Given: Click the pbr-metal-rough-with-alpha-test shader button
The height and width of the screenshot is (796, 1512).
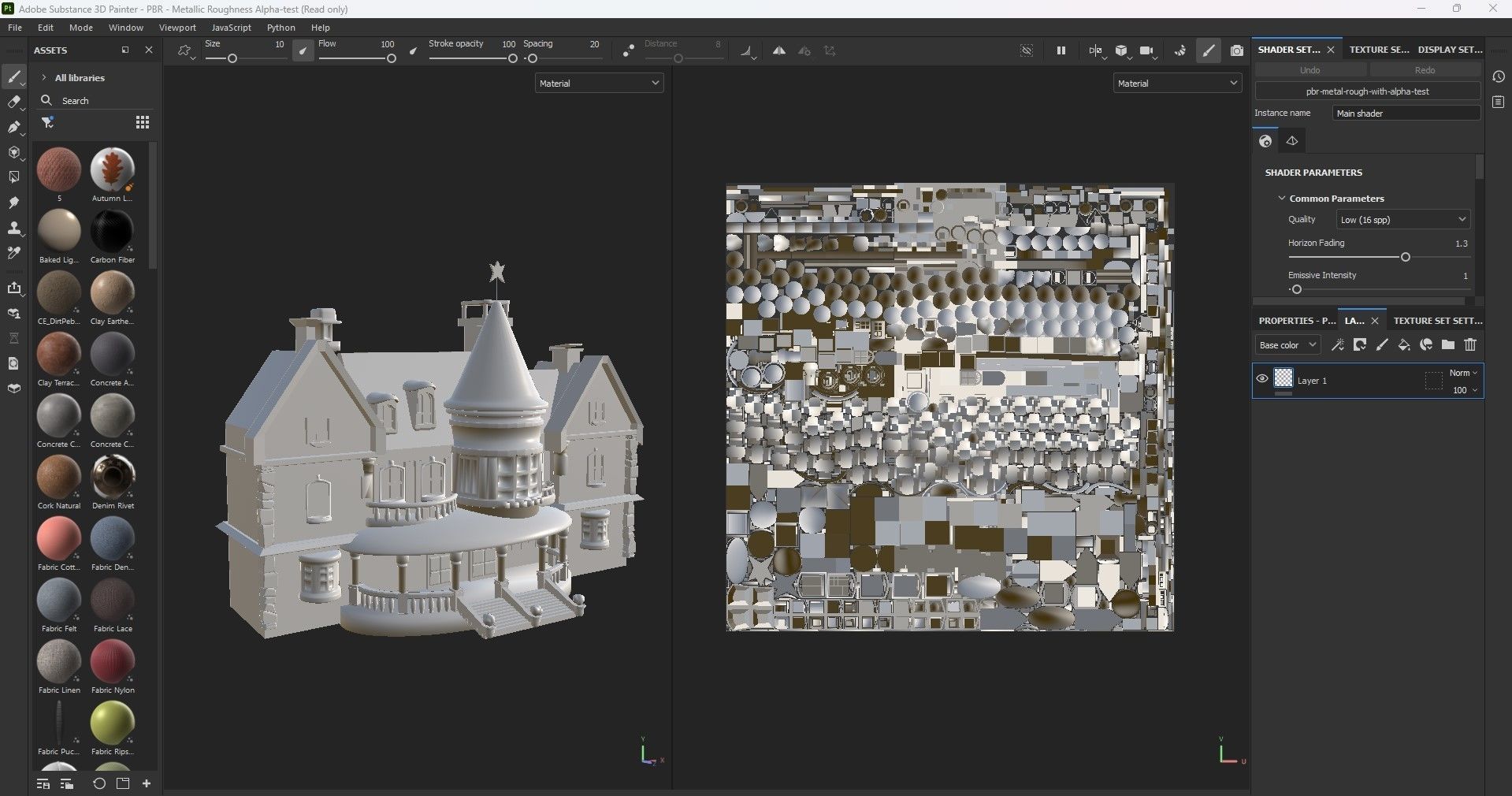Looking at the screenshot, I should (1367, 91).
